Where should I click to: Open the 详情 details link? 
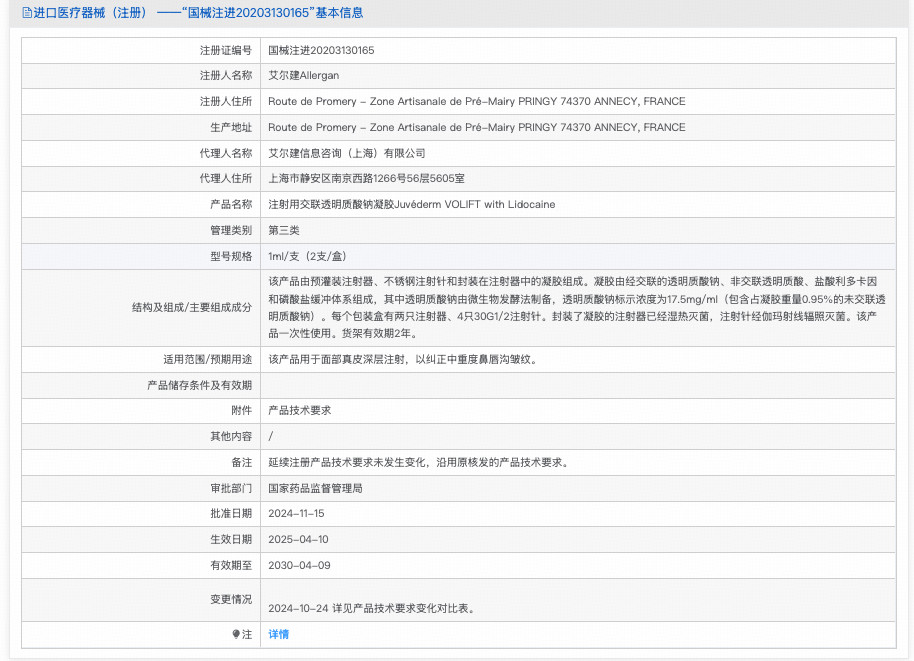click(278, 634)
